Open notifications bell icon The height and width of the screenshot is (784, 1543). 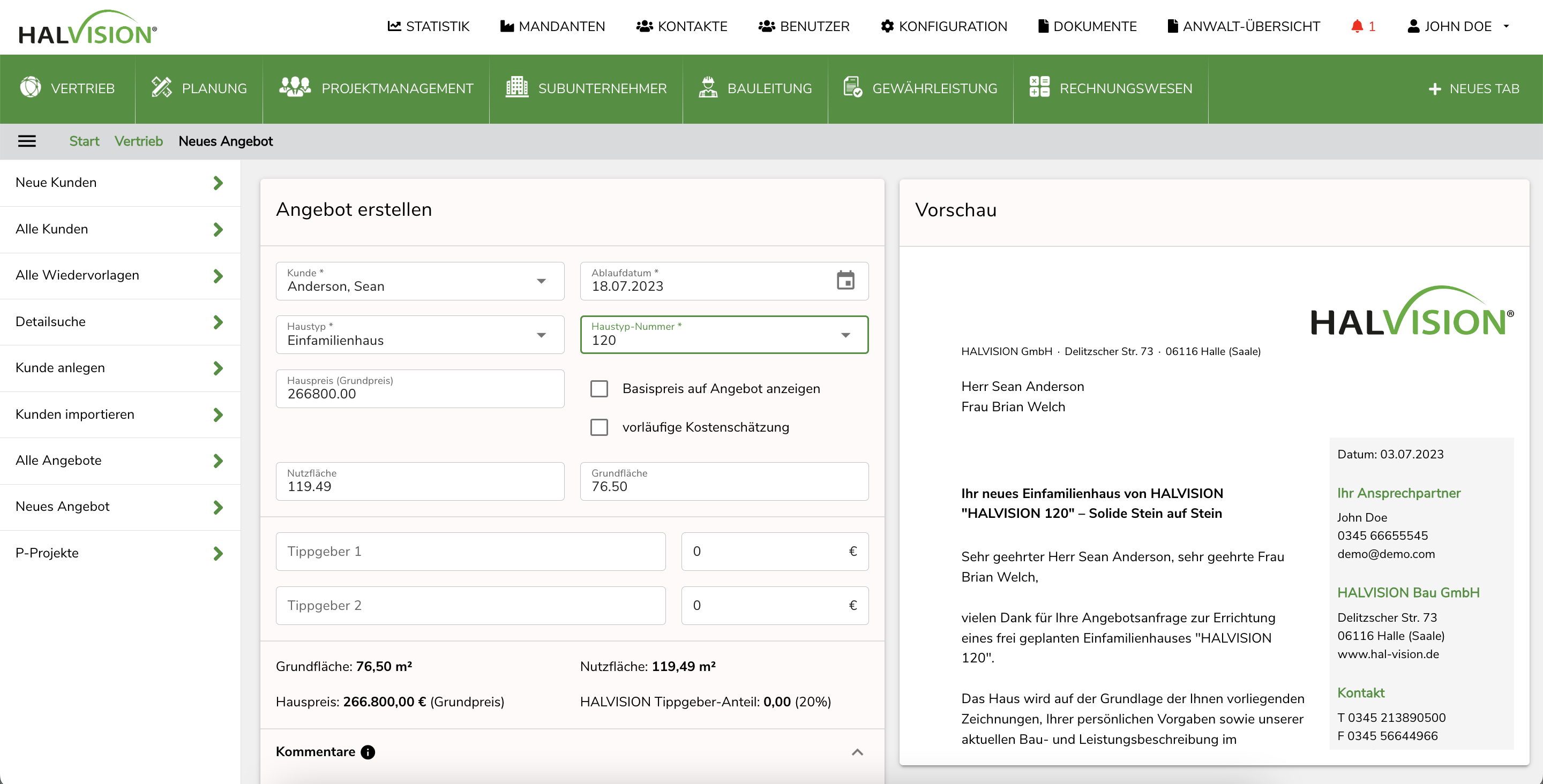point(1357,26)
